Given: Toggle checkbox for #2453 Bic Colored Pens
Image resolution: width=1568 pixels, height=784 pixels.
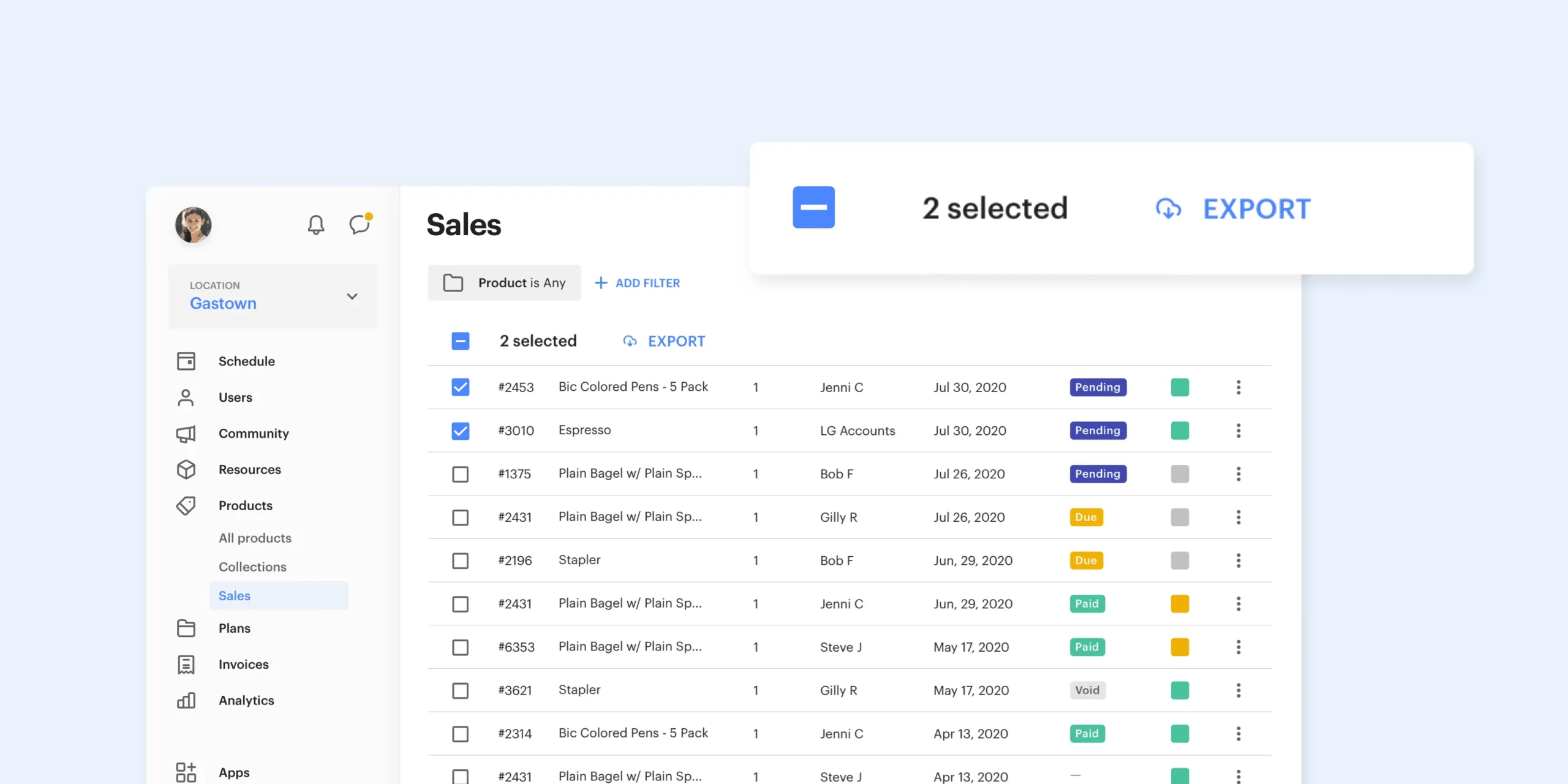Looking at the screenshot, I should click(460, 388).
